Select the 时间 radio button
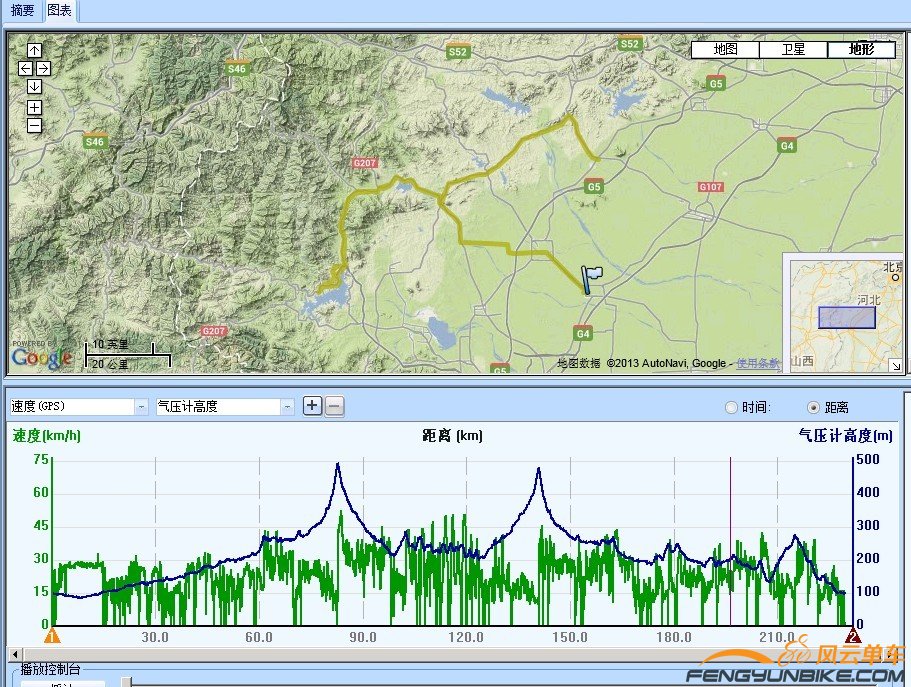The height and width of the screenshot is (687, 911). pyautogui.click(x=732, y=407)
